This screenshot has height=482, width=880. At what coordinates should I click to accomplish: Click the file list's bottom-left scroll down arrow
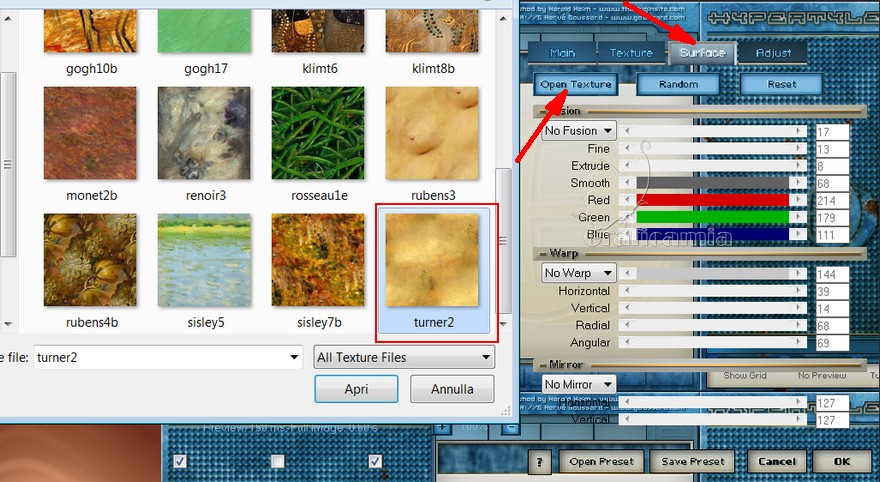8,324
